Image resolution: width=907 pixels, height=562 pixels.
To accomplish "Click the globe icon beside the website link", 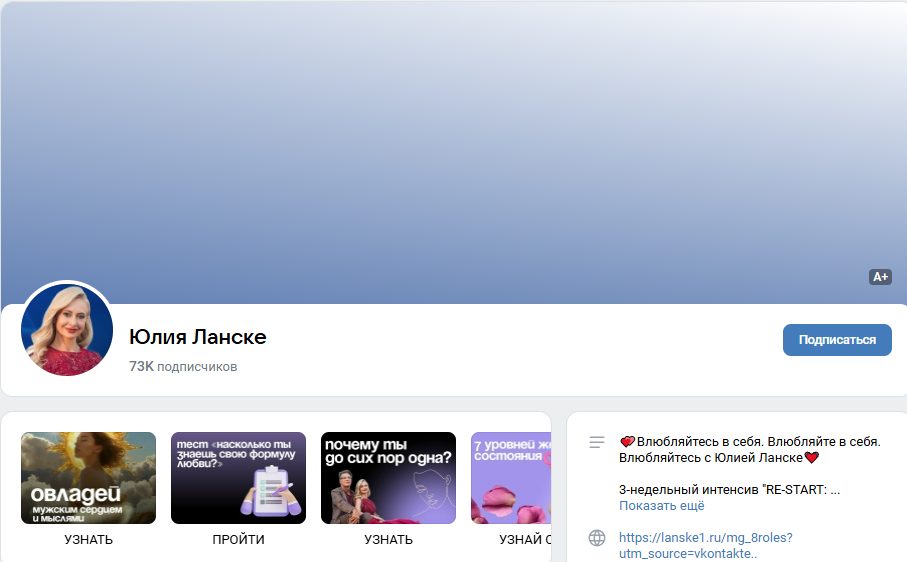I will pos(597,538).
